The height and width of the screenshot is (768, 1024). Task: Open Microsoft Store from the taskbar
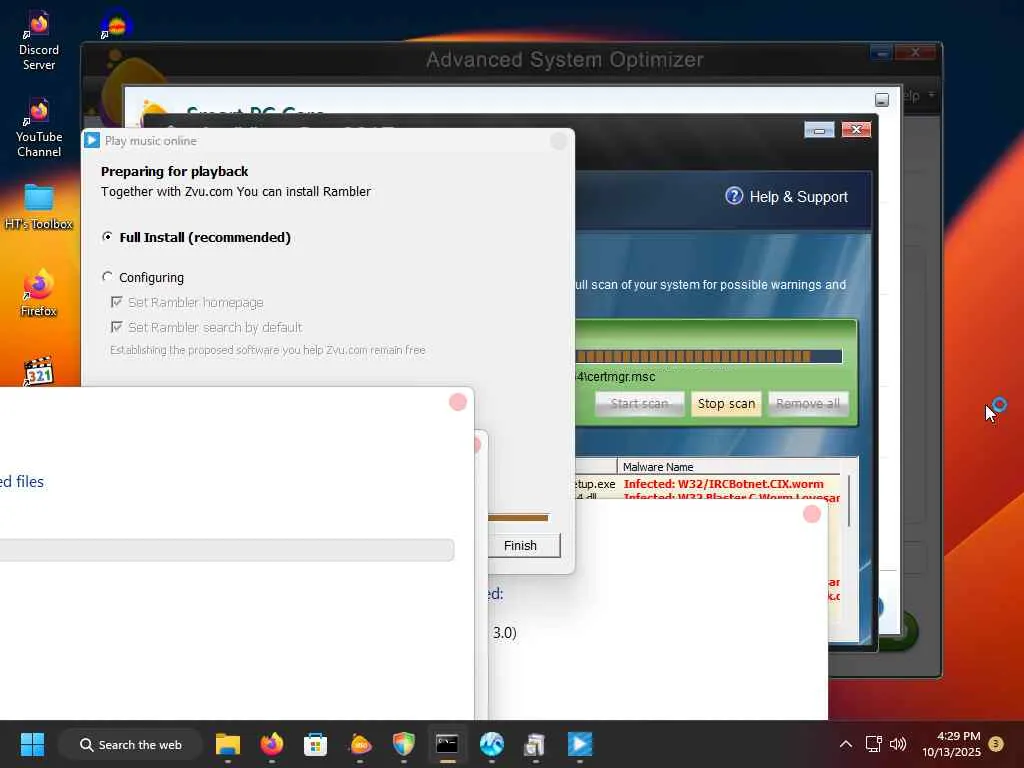[x=315, y=744]
